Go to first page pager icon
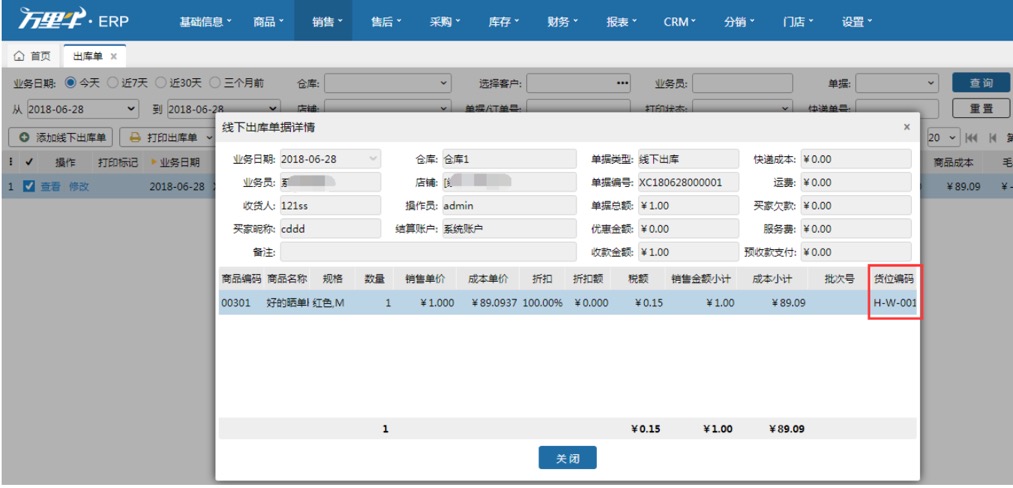Viewport: 1013px width, 488px height. [970, 138]
